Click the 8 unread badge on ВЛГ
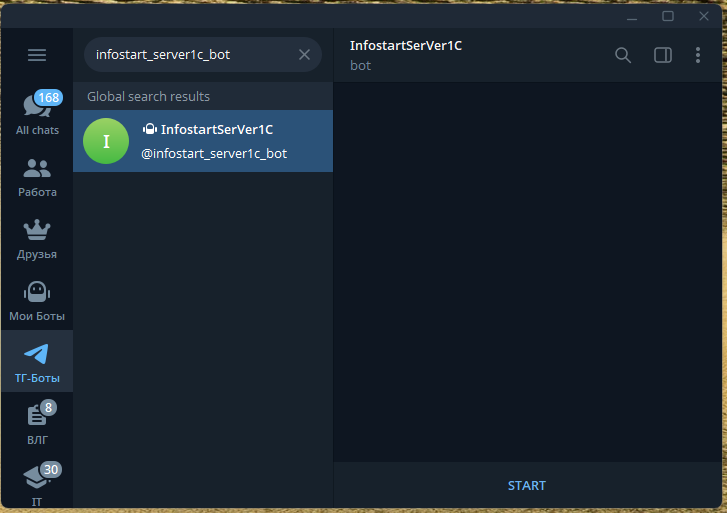The height and width of the screenshot is (513, 727). coord(48,408)
